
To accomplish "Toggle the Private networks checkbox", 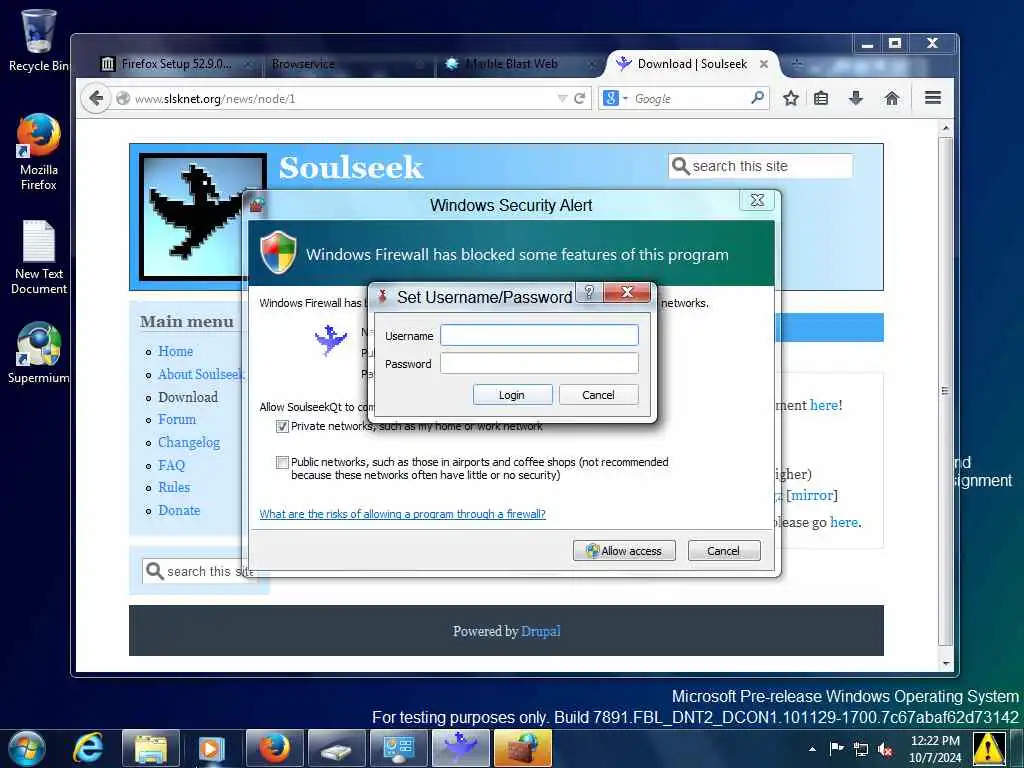I will pos(282,426).
